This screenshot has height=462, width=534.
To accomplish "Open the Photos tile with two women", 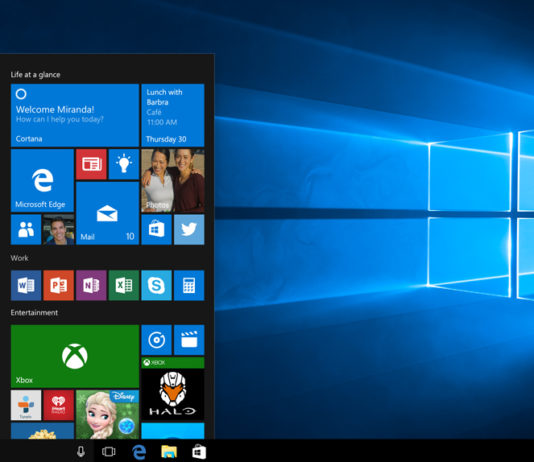I will click(x=173, y=180).
